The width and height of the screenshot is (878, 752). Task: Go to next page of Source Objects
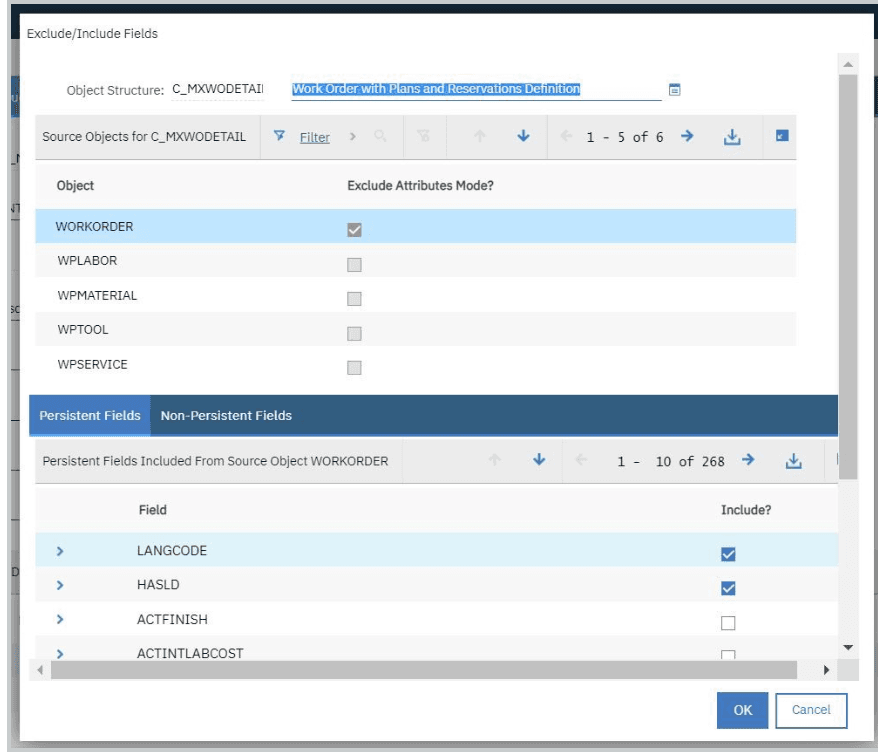[687, 136]
